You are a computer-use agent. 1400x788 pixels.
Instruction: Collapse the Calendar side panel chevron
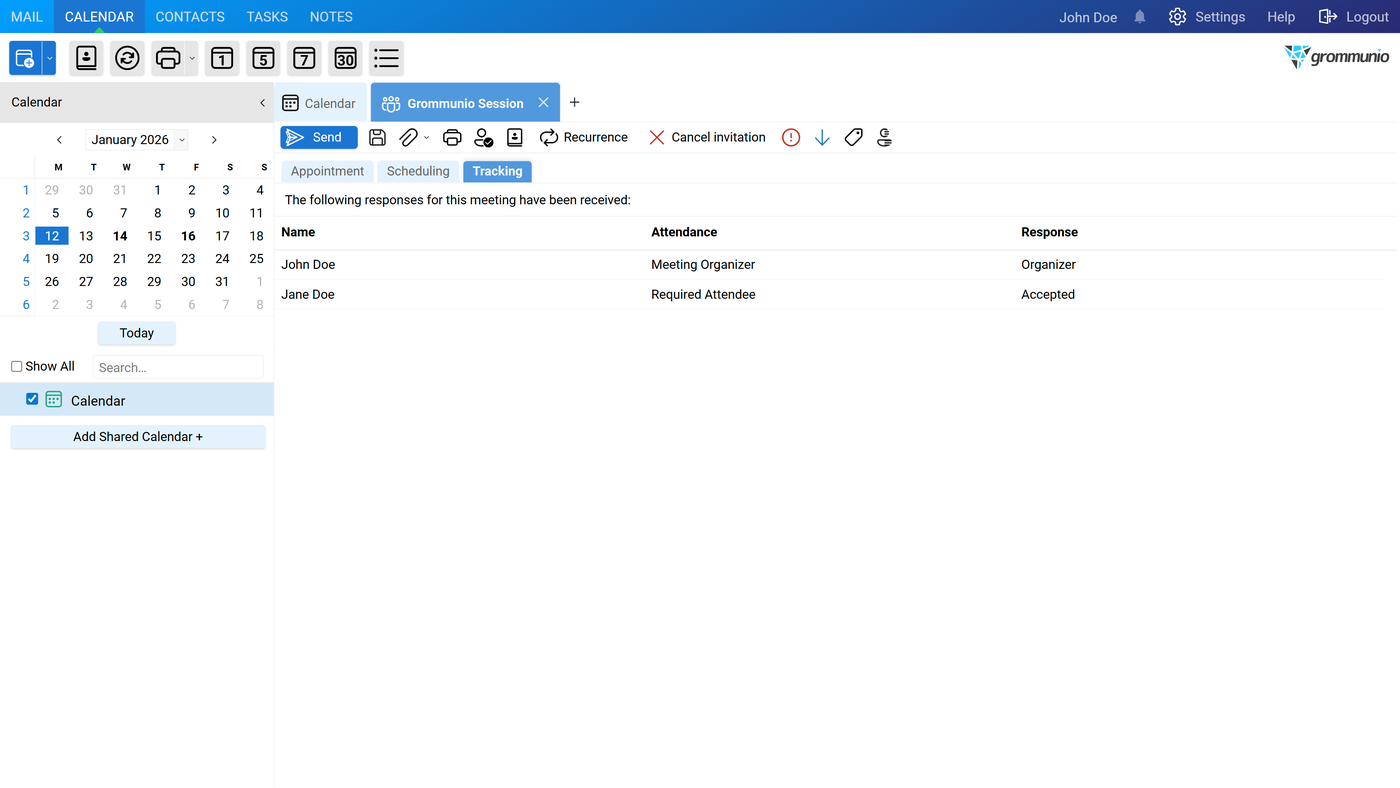[262, 103]
